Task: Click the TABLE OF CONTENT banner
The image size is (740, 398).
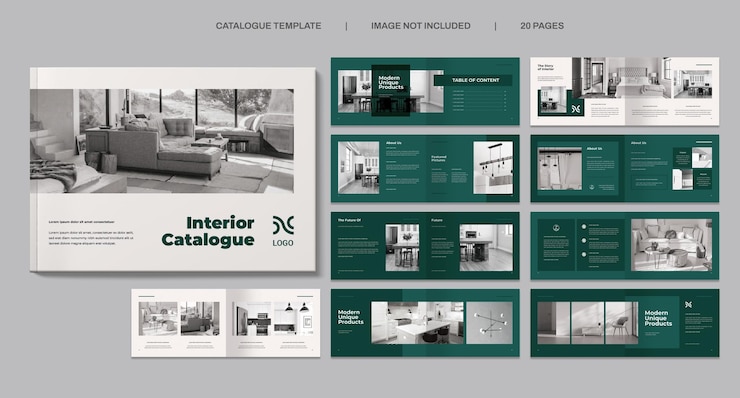Action: [x=473, y=80]
